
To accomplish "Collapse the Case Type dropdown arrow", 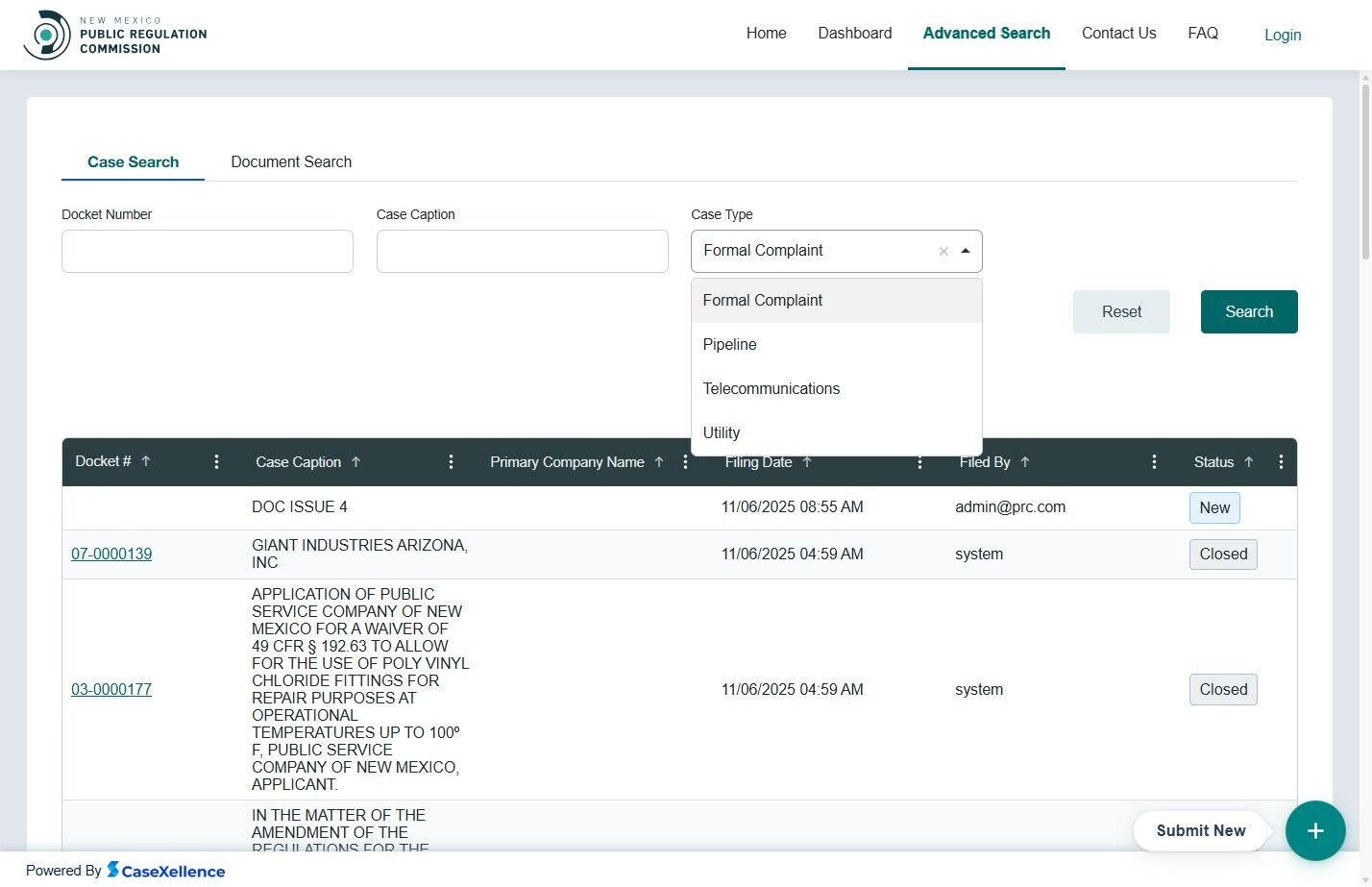I will tap(966, 251).
